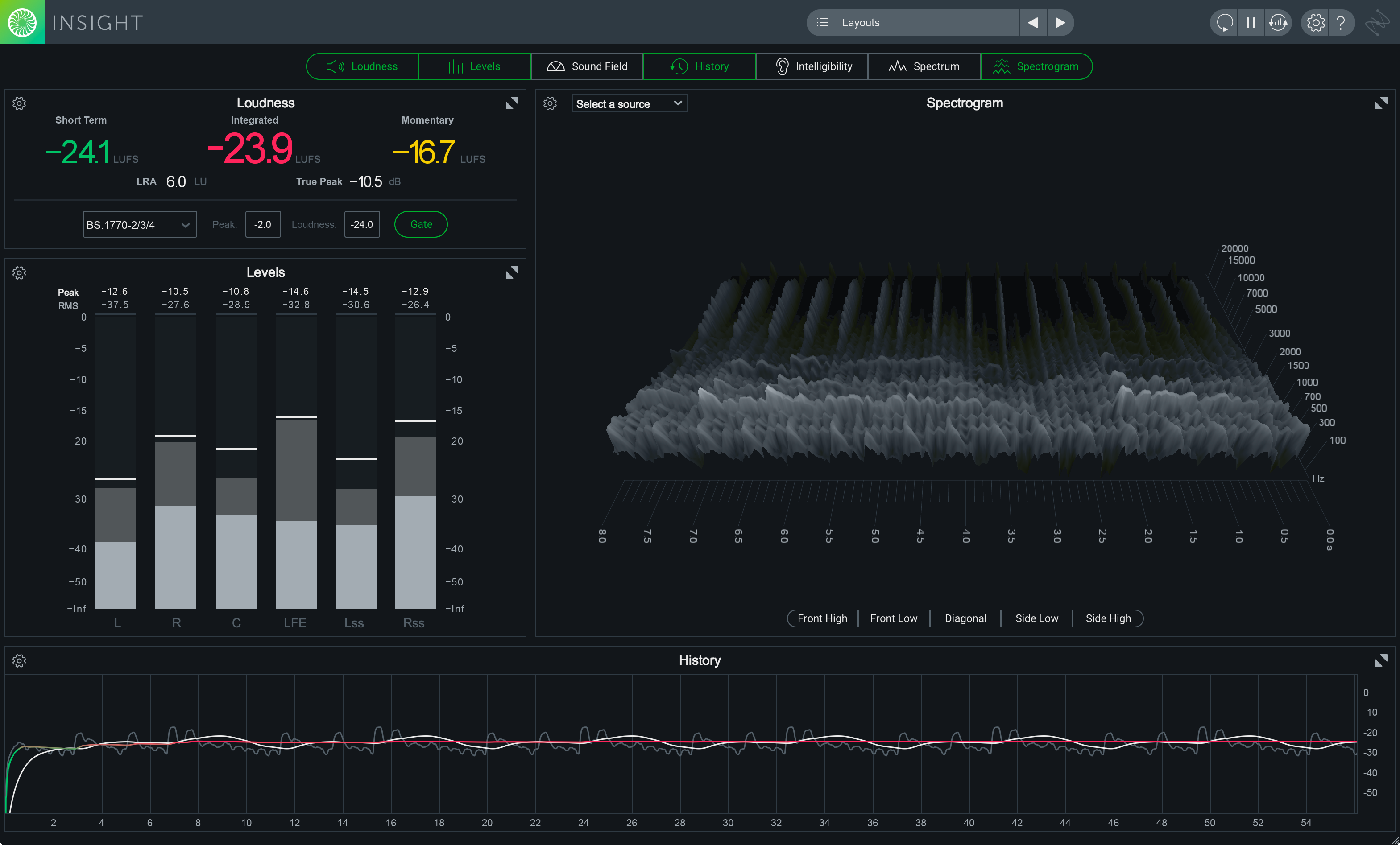The width and height of the screenshot is (1400, 845).
Task: Select the Diagonal spectrogram view
Action: point(965,618)
